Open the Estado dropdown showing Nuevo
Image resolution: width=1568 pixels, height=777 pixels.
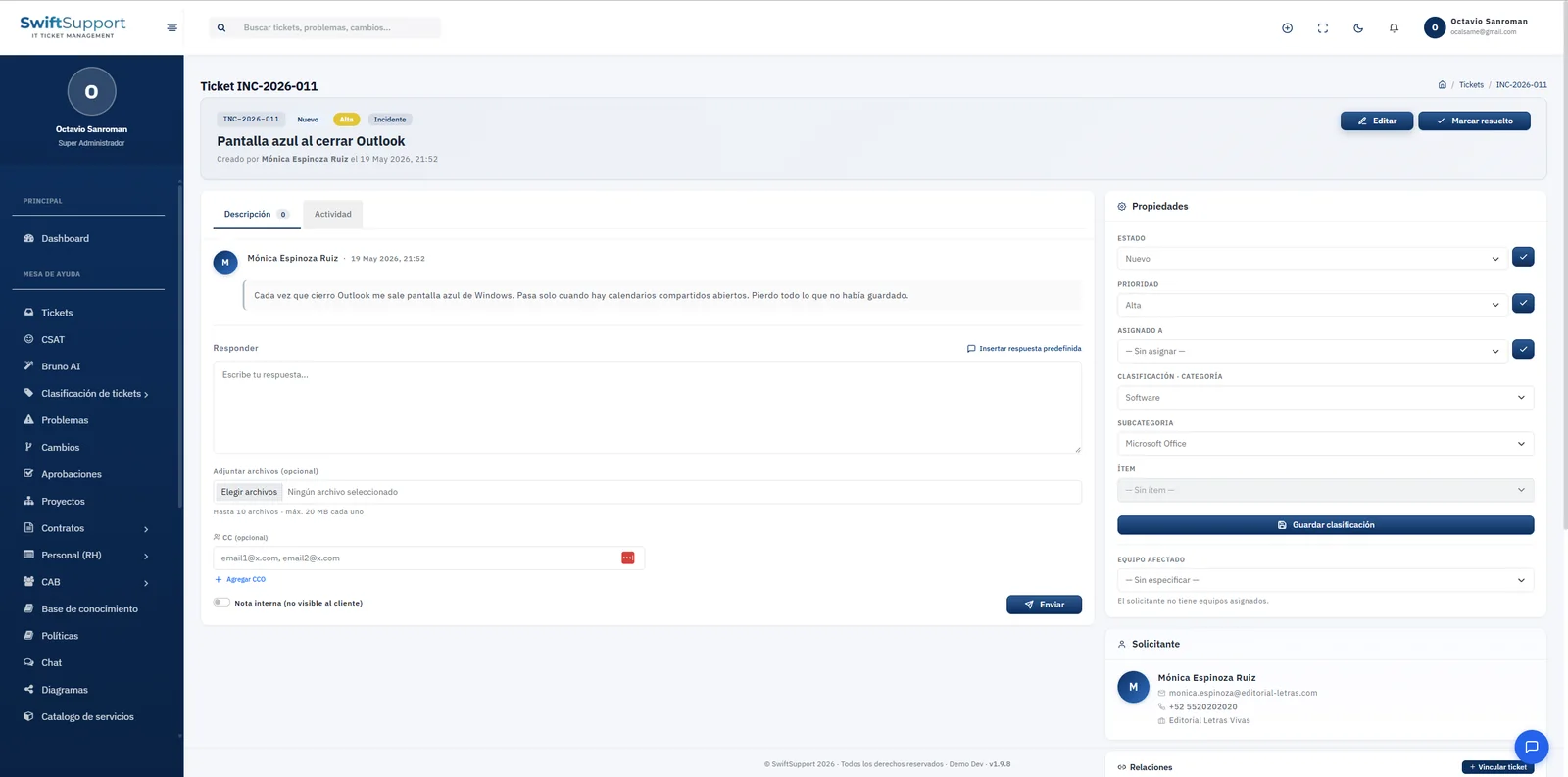(1311, 259)
